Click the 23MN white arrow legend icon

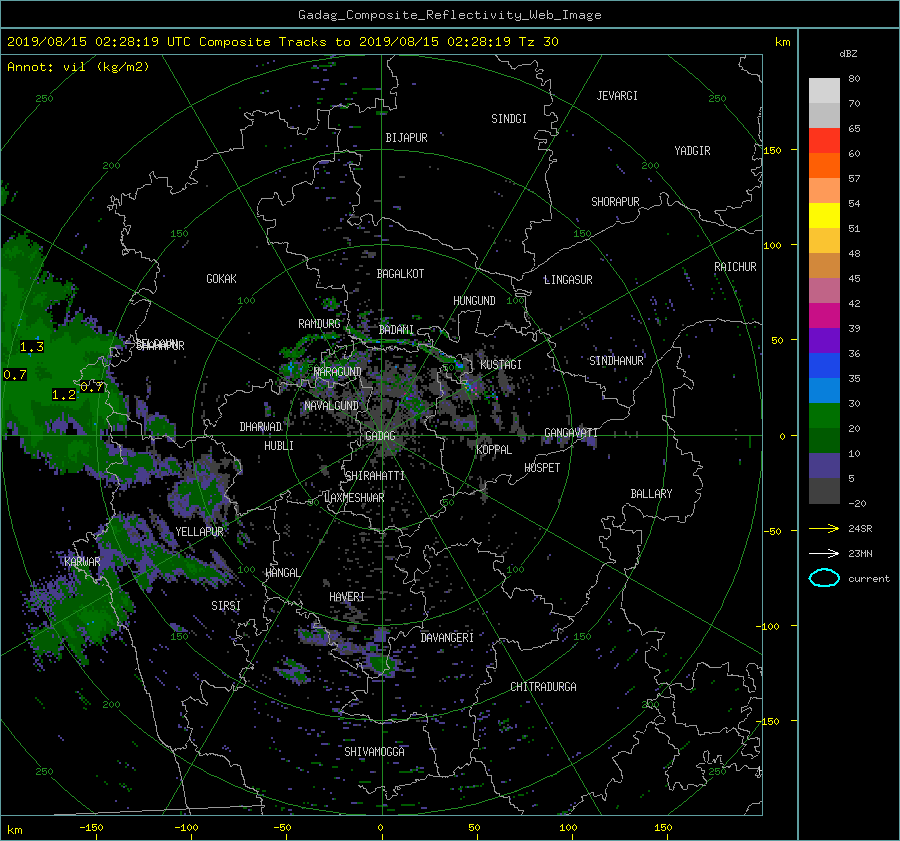click(824, 553)
